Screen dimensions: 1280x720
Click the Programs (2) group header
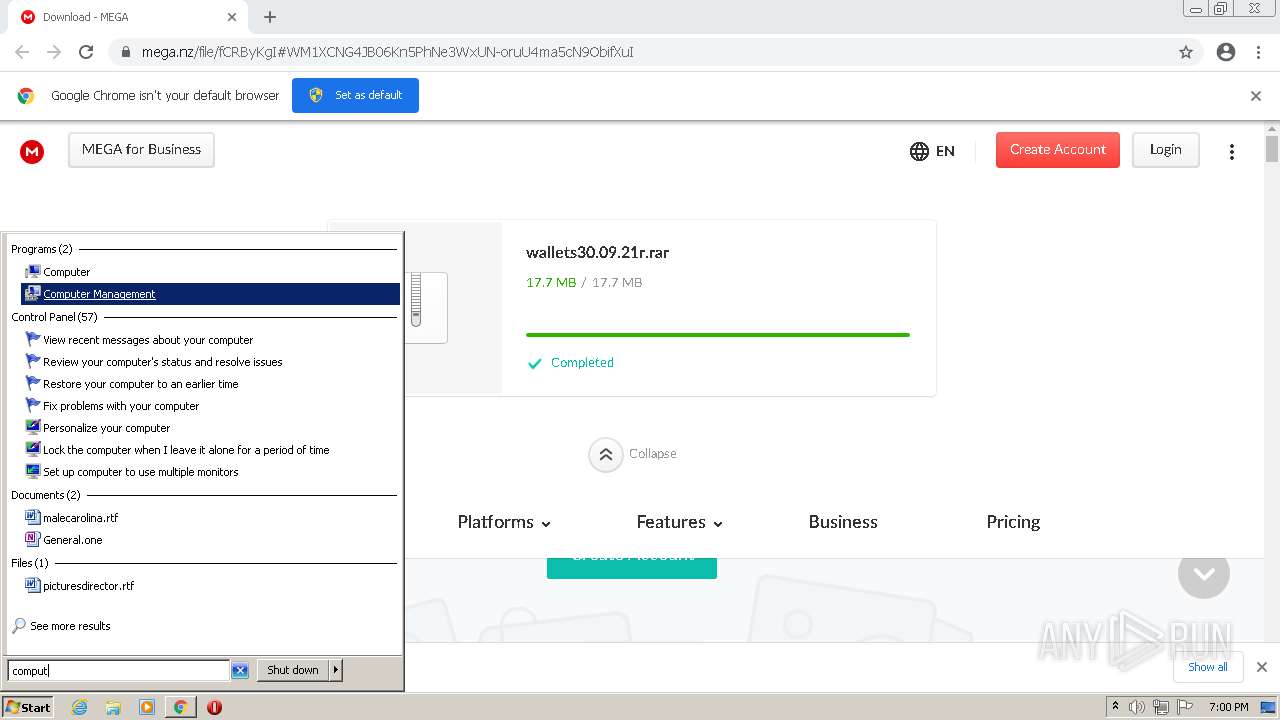tap(42, 249)
